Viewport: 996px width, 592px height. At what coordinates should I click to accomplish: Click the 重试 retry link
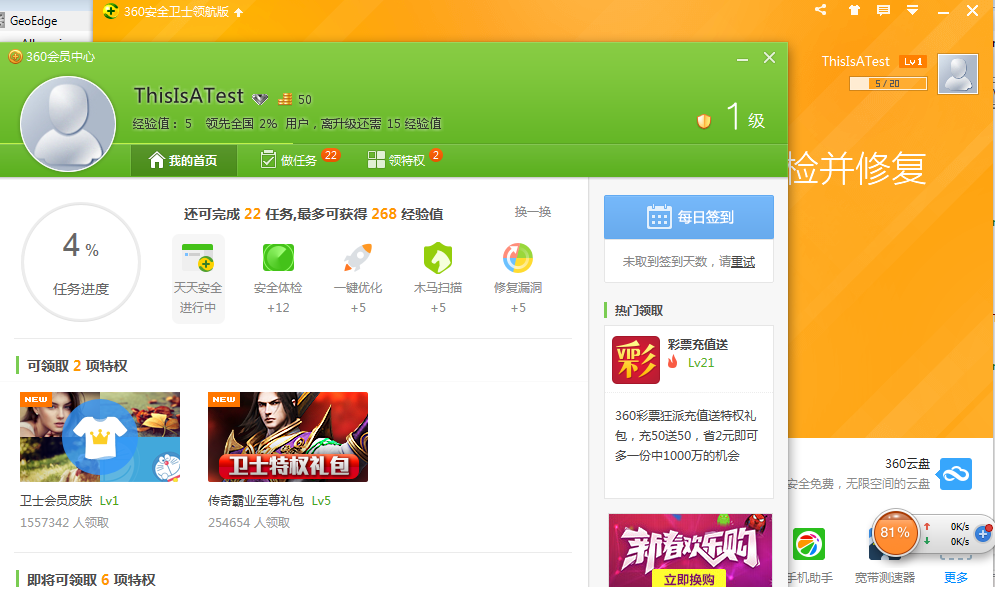743,262
